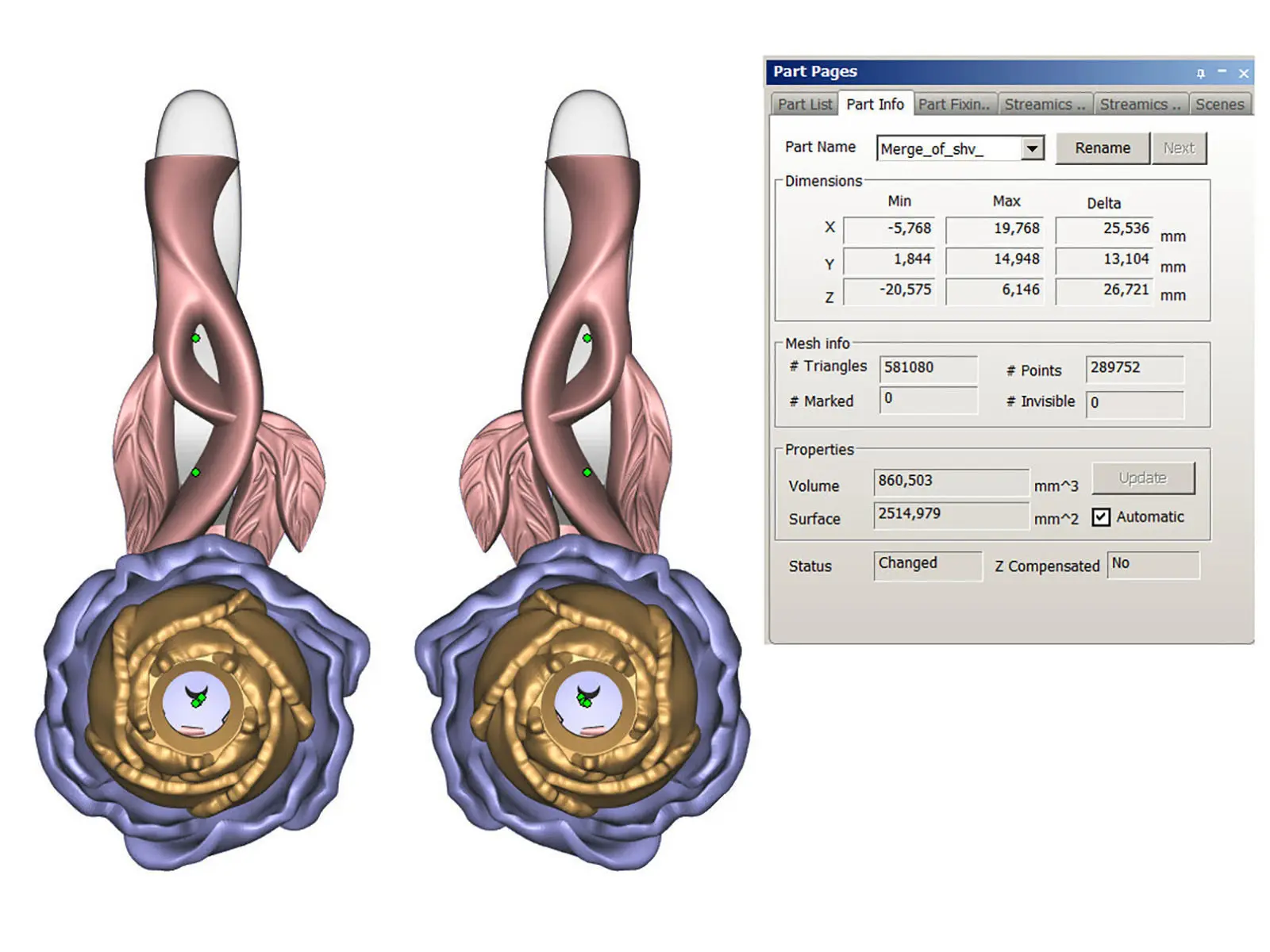Toggle the Automatic checkbox

(1101, 517)
